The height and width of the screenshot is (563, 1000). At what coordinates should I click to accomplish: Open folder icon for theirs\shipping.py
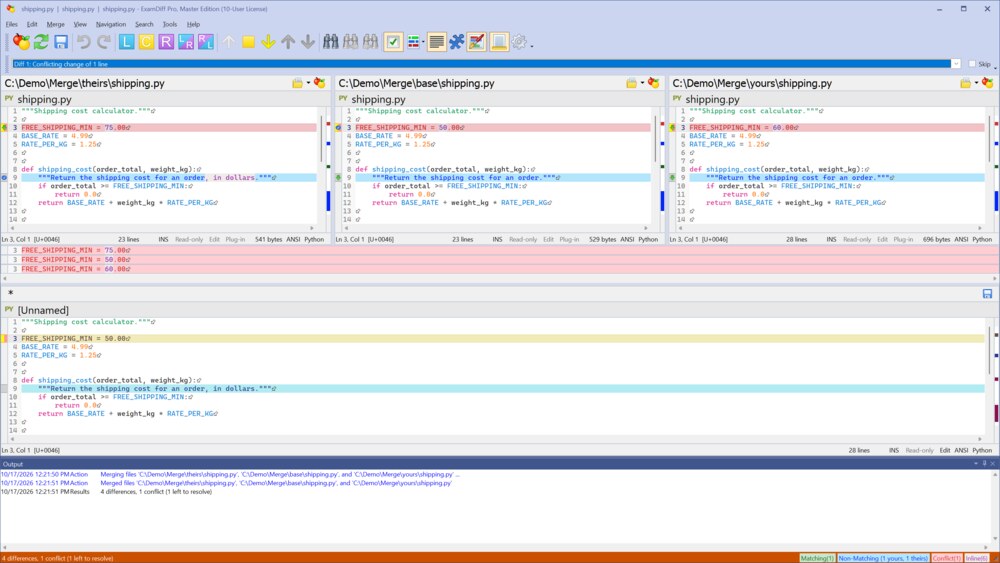tap(297, 83)
